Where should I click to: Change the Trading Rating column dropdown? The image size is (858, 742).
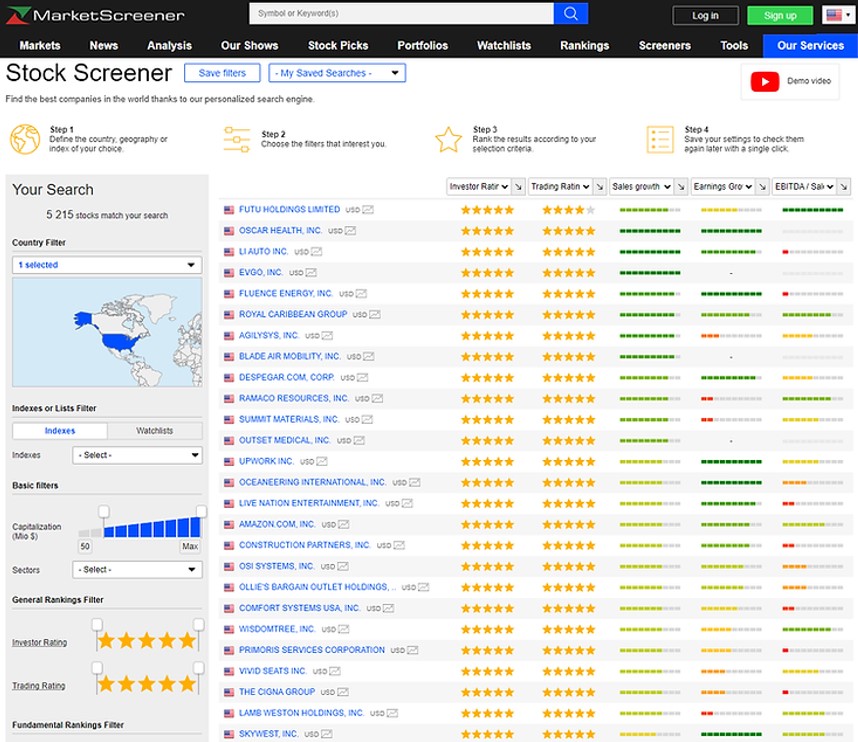click(560, 187)
